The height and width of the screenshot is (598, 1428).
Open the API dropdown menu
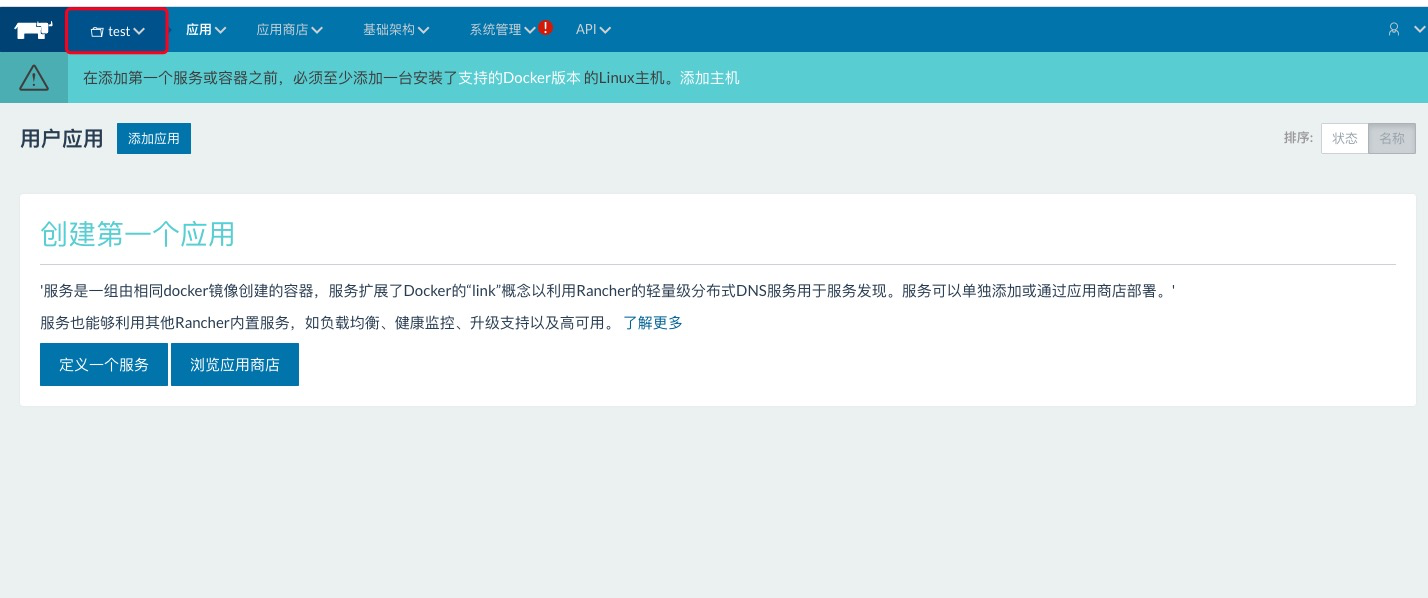tap(592, 30)
